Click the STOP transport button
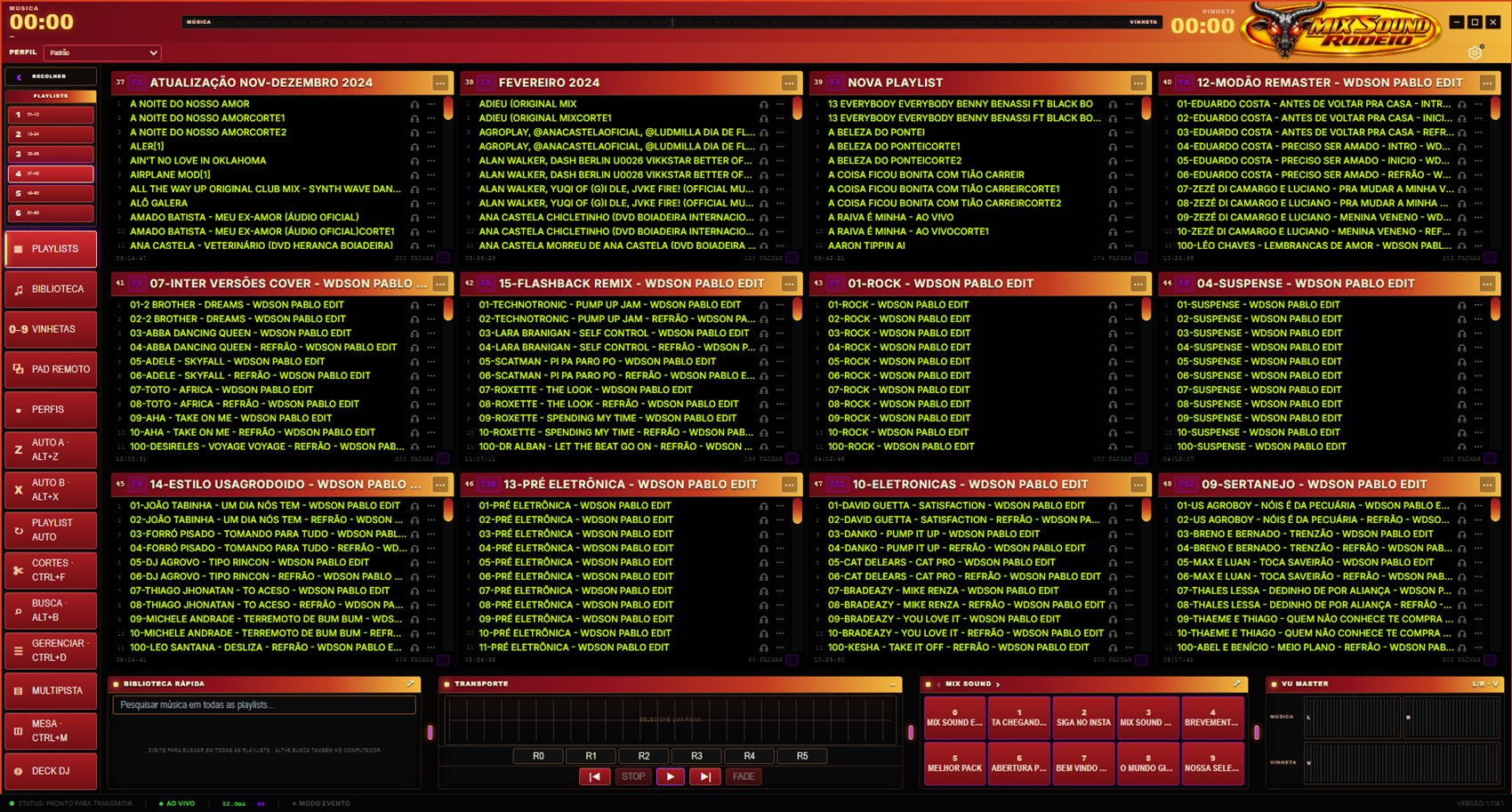Screen dimensions: 1512x812 (x=633, y=776)
